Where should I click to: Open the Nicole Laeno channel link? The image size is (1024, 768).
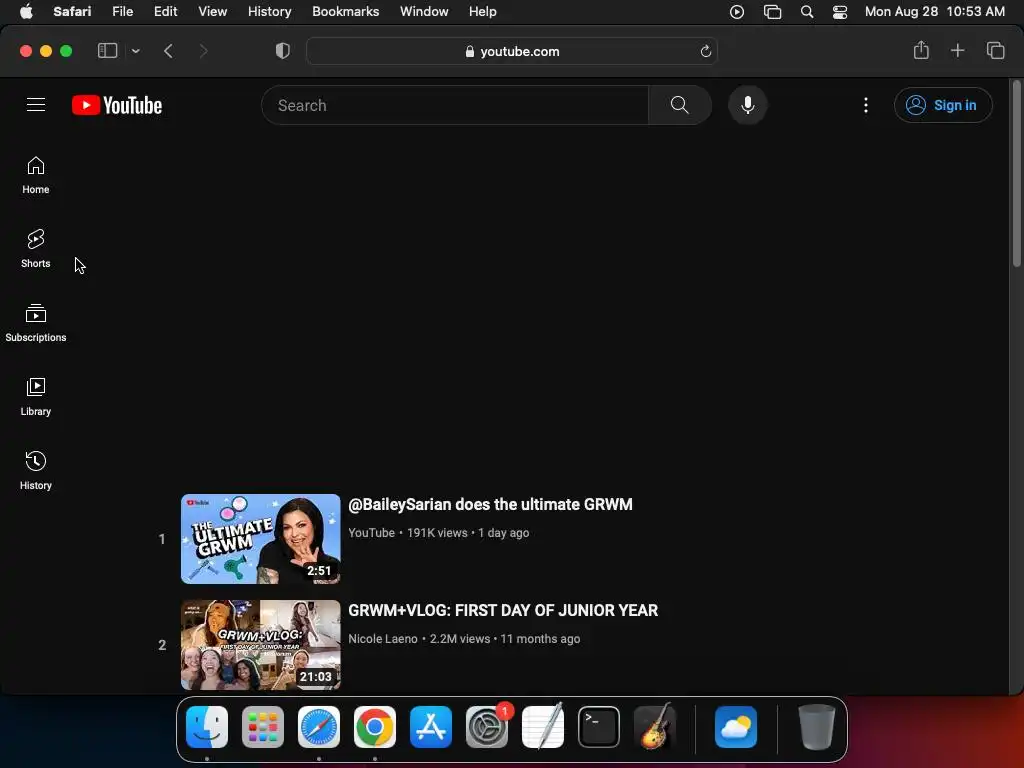click(x=383, y=639)
